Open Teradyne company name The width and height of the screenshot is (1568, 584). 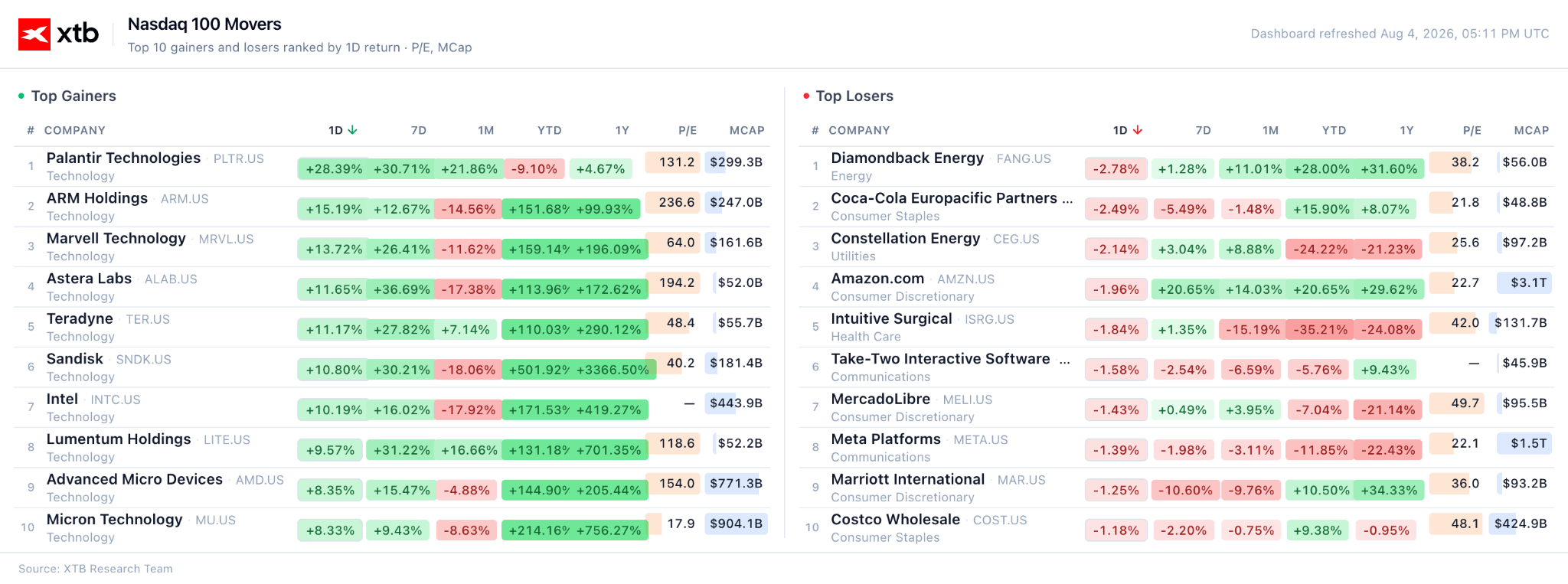[80, 318]
